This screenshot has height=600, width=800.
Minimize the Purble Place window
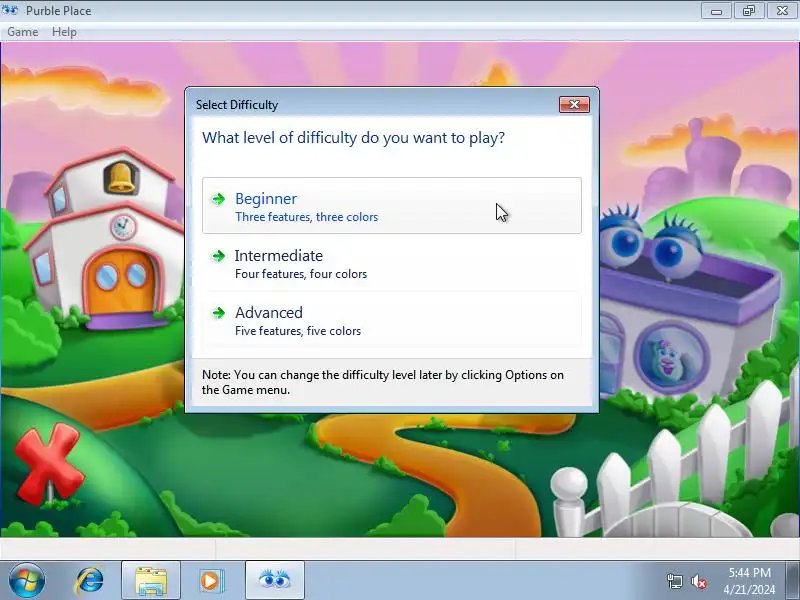click(716, 11)
